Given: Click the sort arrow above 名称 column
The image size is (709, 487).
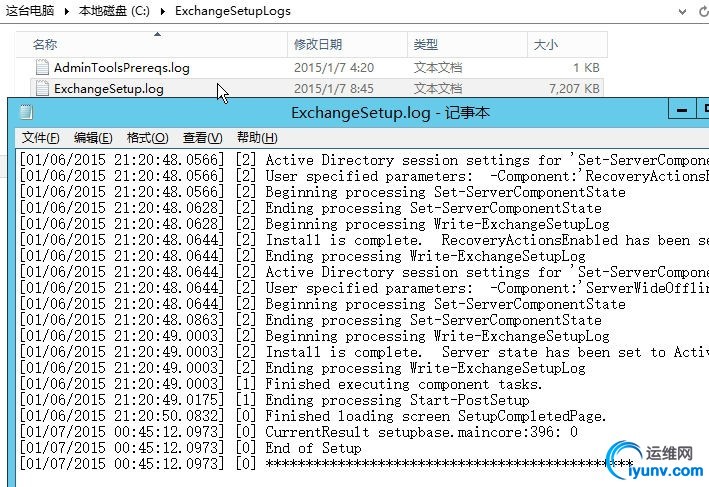Looking at the screenshot, I should click(157, 34).
